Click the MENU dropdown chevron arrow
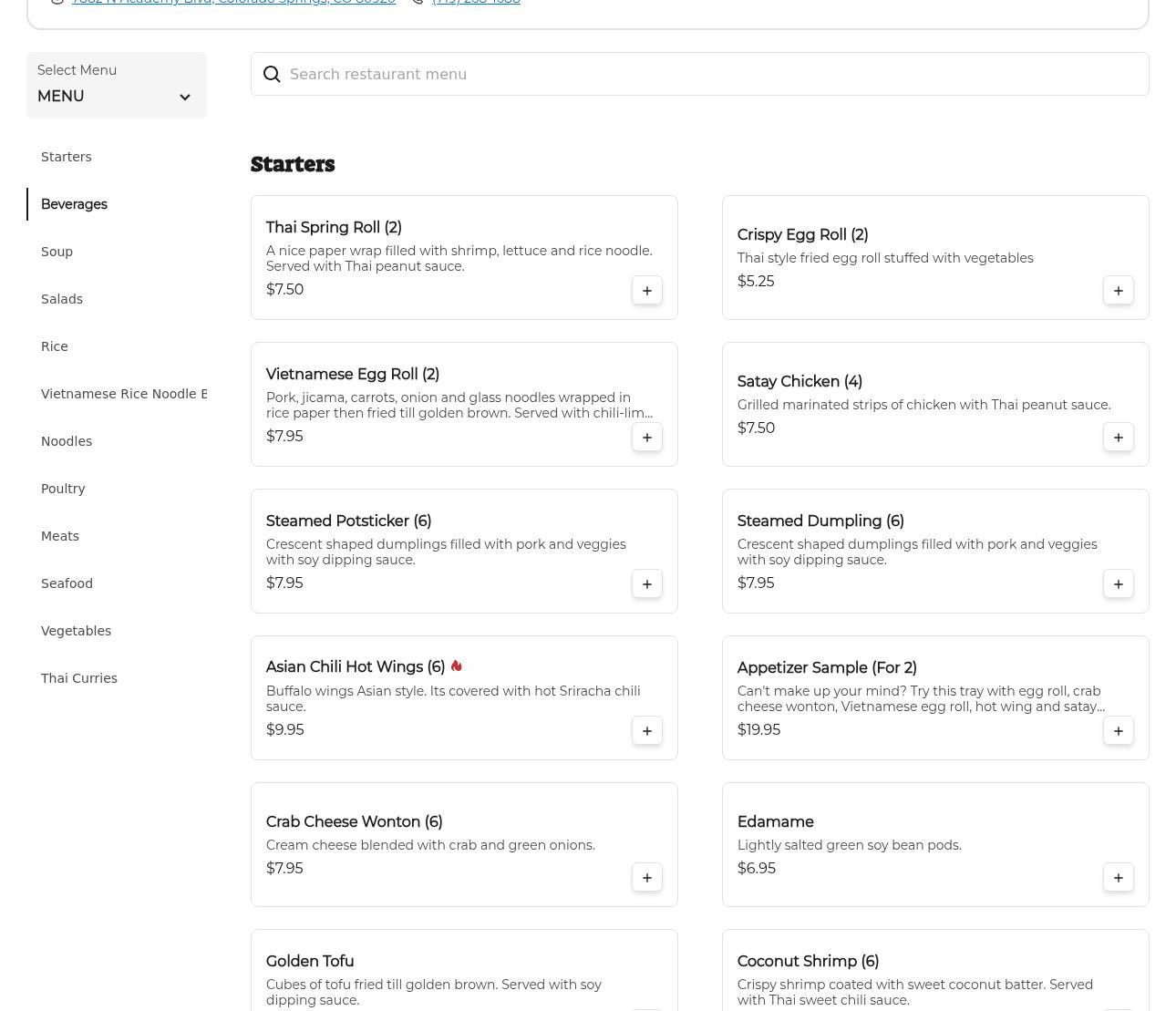The image size is (1176, 1011). (x=185, y=98)
